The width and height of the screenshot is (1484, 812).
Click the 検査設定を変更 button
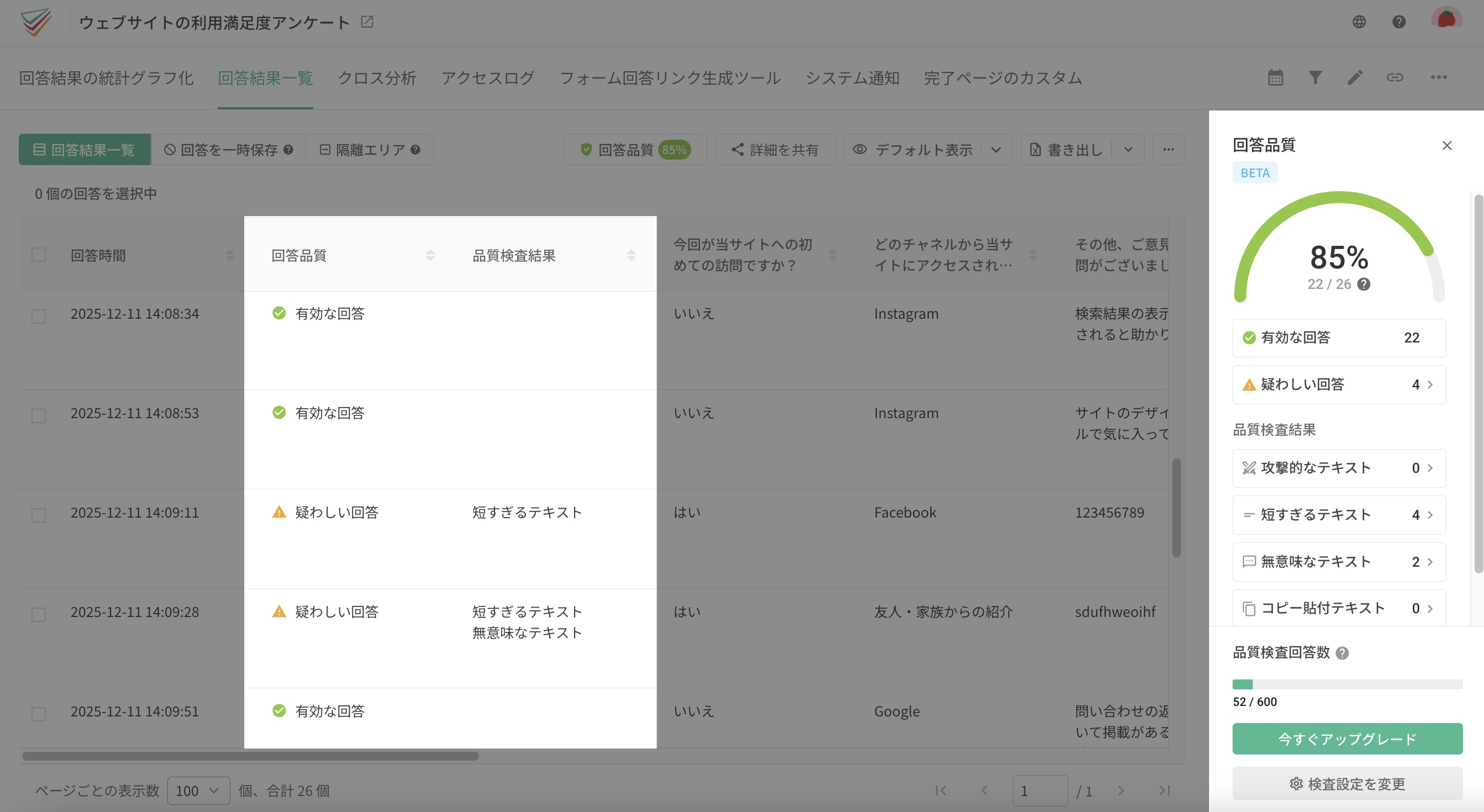coord(1347,784)
